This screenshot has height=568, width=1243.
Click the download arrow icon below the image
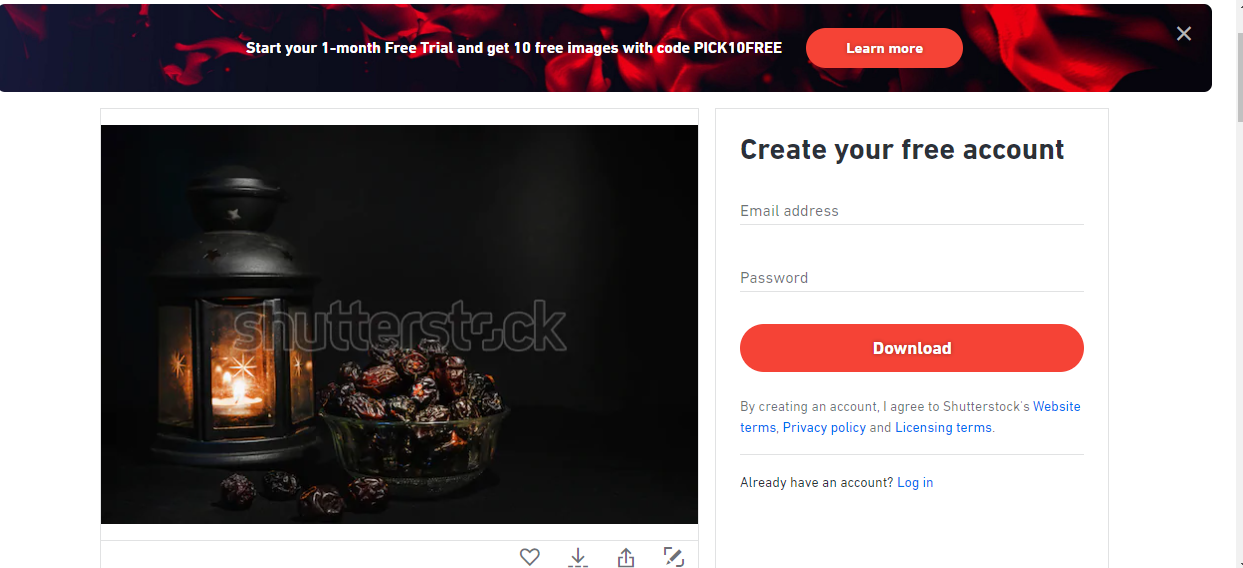pos(578,557)
